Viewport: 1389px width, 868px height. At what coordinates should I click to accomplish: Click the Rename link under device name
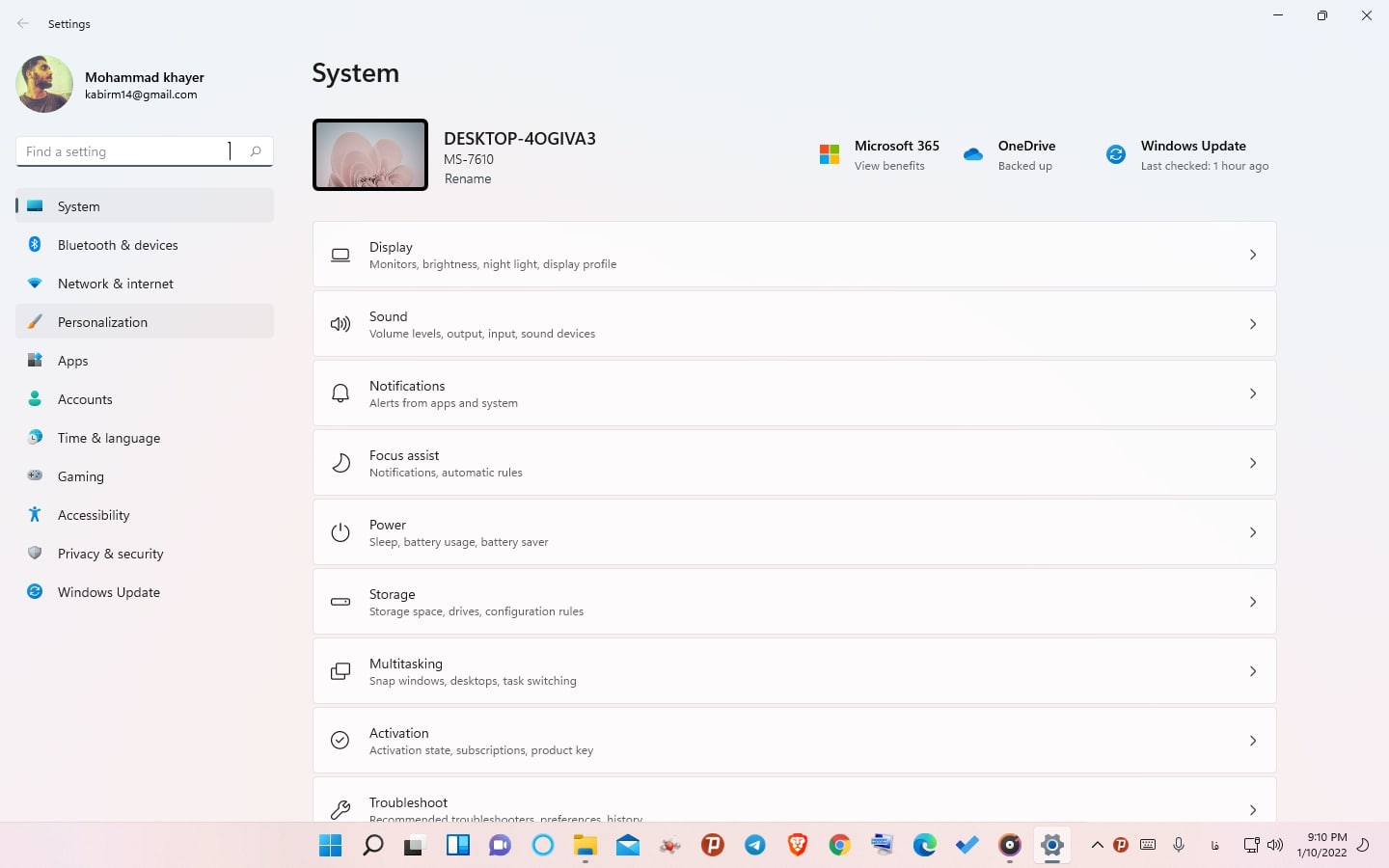click(468, 179)
